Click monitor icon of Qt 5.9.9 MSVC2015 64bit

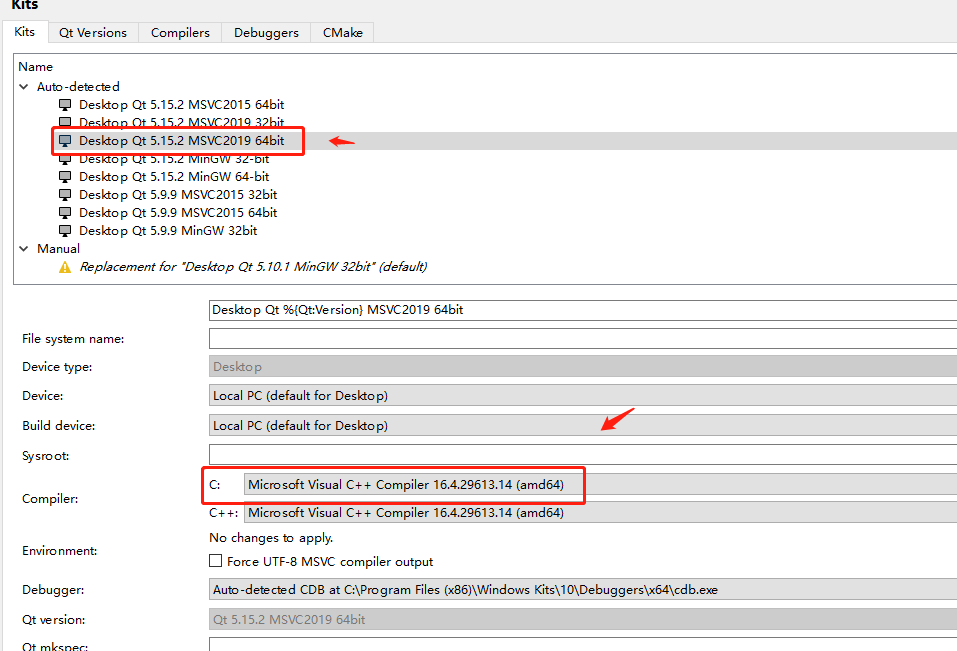pos(65,213)
